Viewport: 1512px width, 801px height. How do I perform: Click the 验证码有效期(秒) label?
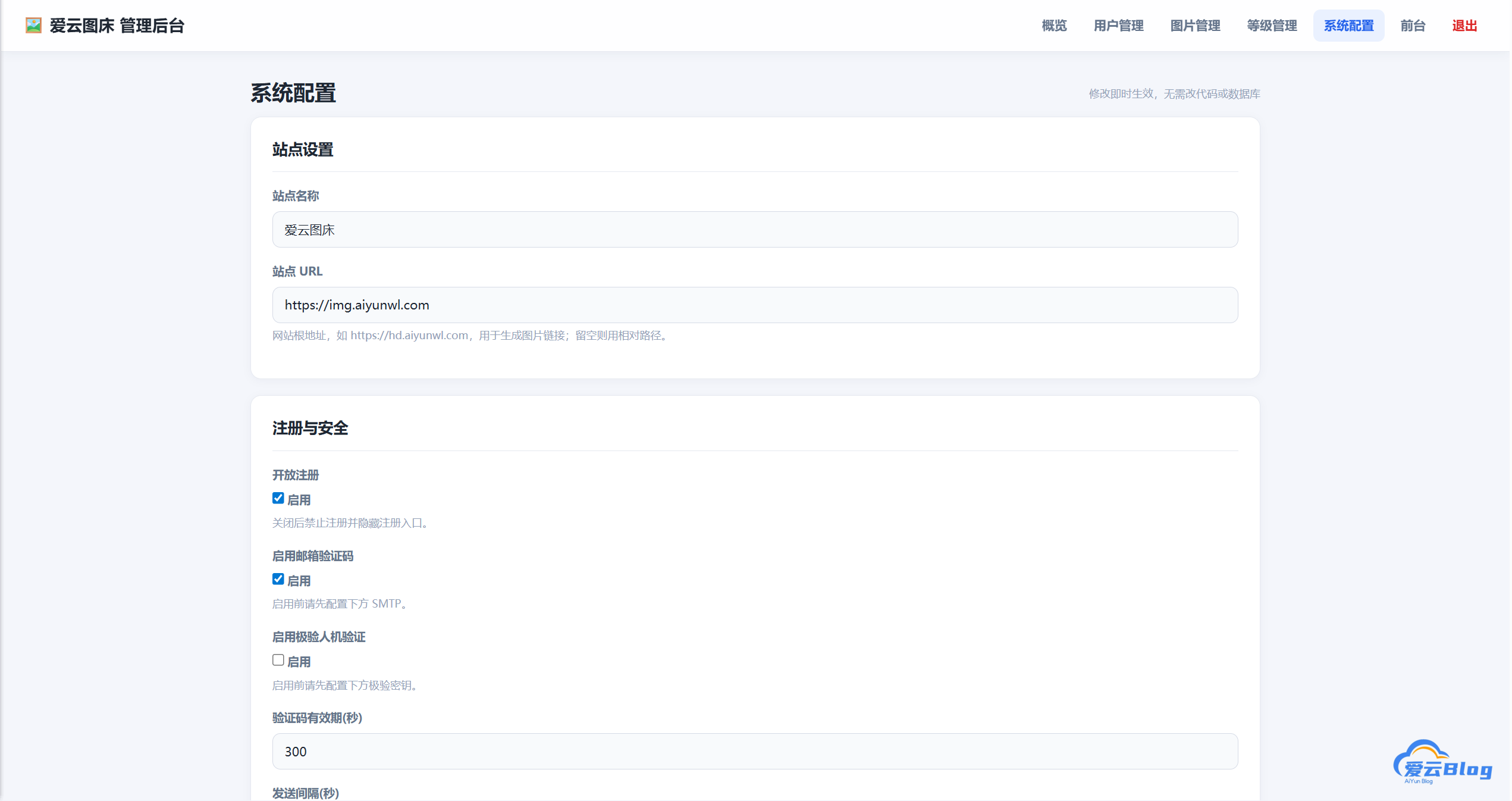[318, 718]
